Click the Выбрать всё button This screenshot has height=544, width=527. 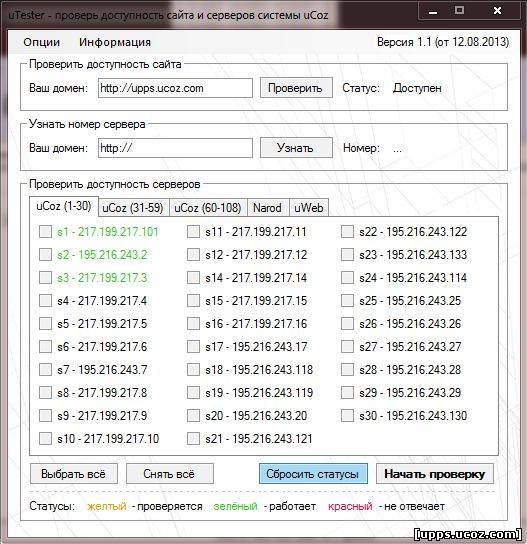tap(74, 474)
